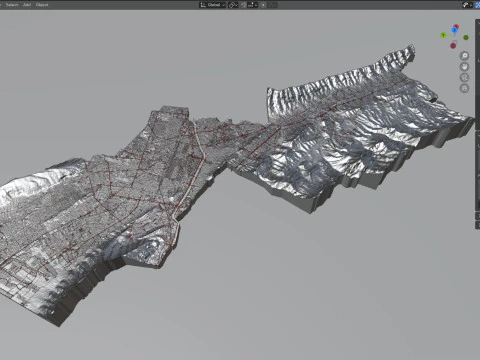Toggle the viewport gizmo visibility icon
This screenshot has height=360, width=480.
[466, 5]
